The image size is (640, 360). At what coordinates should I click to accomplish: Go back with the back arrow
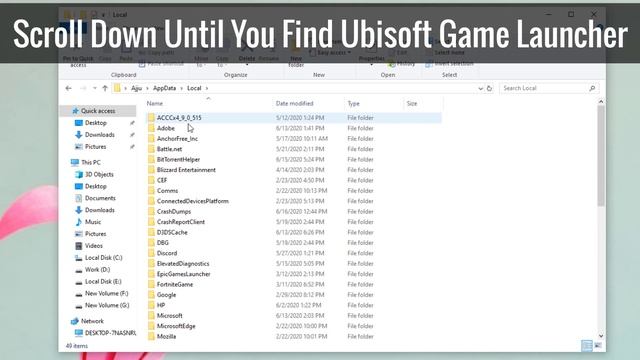(69, 88)
